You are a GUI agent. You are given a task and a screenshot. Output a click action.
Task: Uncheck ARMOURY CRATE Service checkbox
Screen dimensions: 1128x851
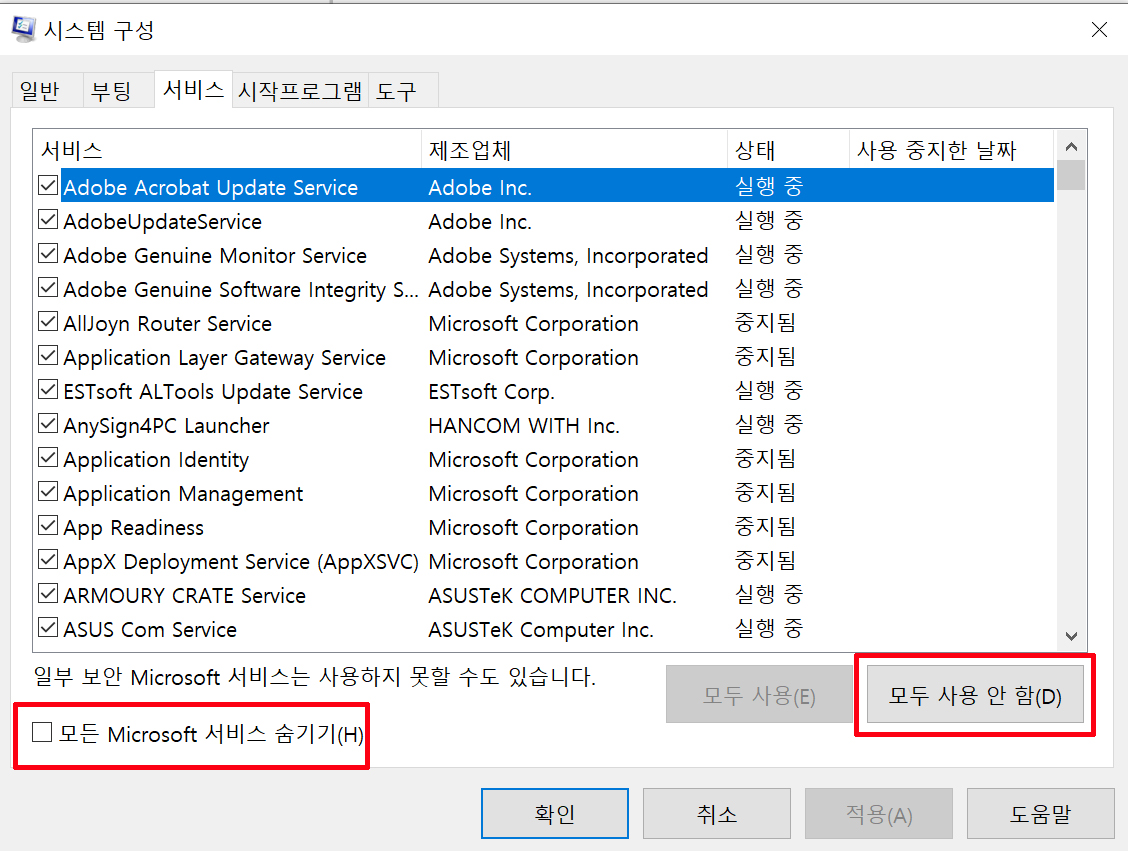(x=47, y=594)
